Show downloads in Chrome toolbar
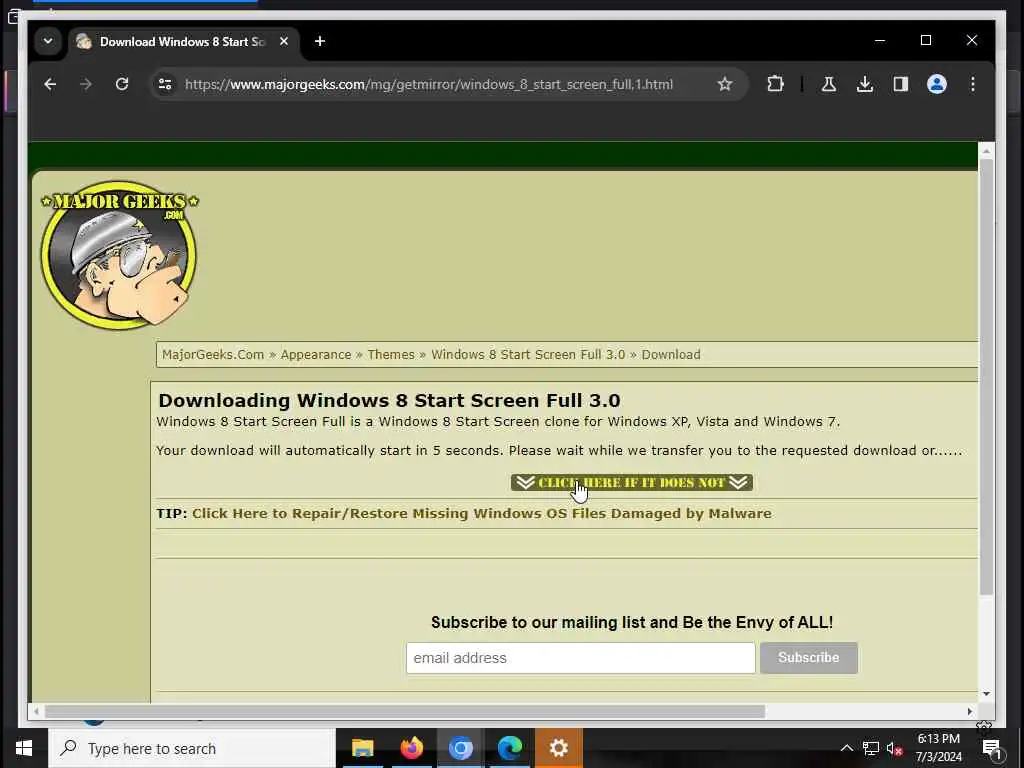This screenshot has height=768, width=1024. [x=865, y=84]
